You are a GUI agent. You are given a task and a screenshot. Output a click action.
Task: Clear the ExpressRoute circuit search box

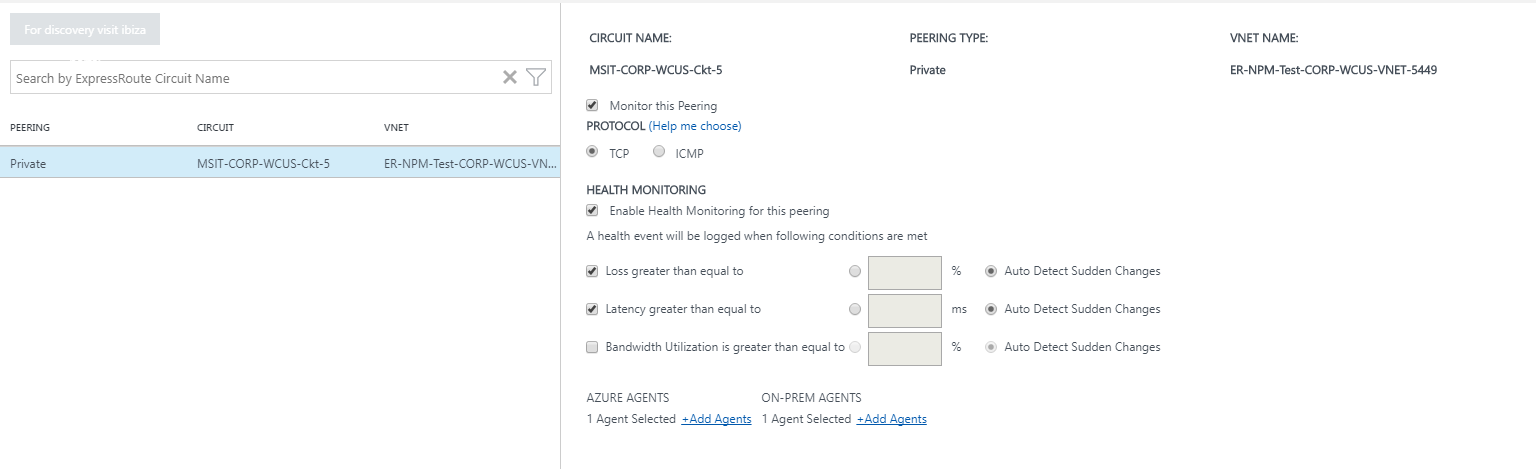[509, 77]
